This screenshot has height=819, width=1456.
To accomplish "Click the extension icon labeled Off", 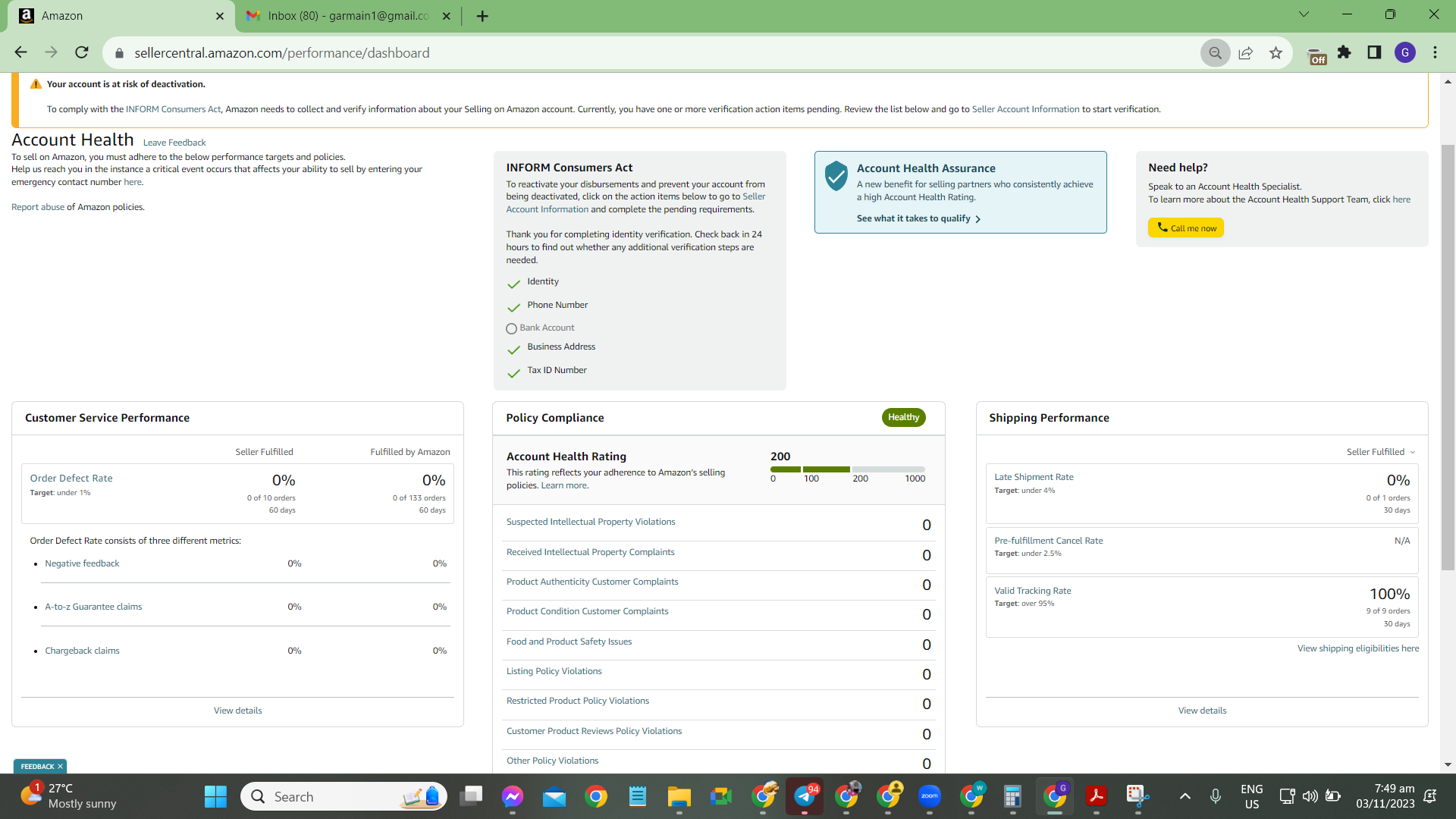I will tap(1317, 55).
